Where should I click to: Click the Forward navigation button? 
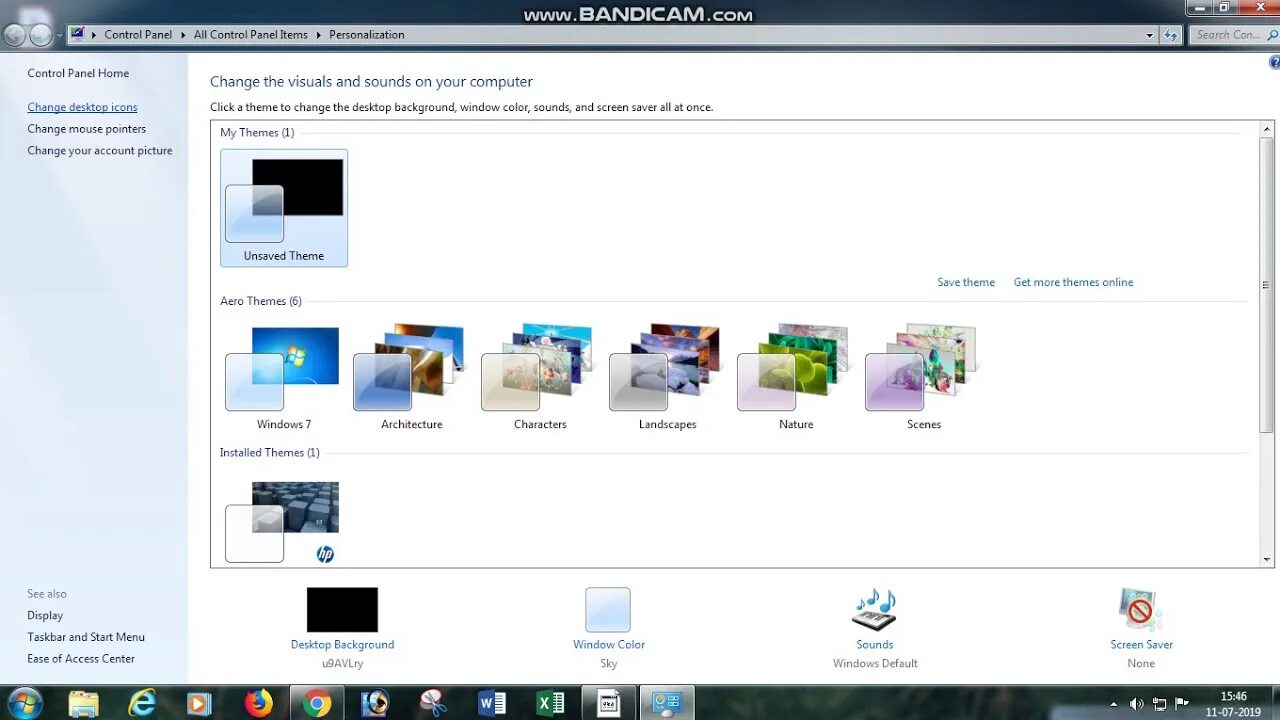click(40, 35)
